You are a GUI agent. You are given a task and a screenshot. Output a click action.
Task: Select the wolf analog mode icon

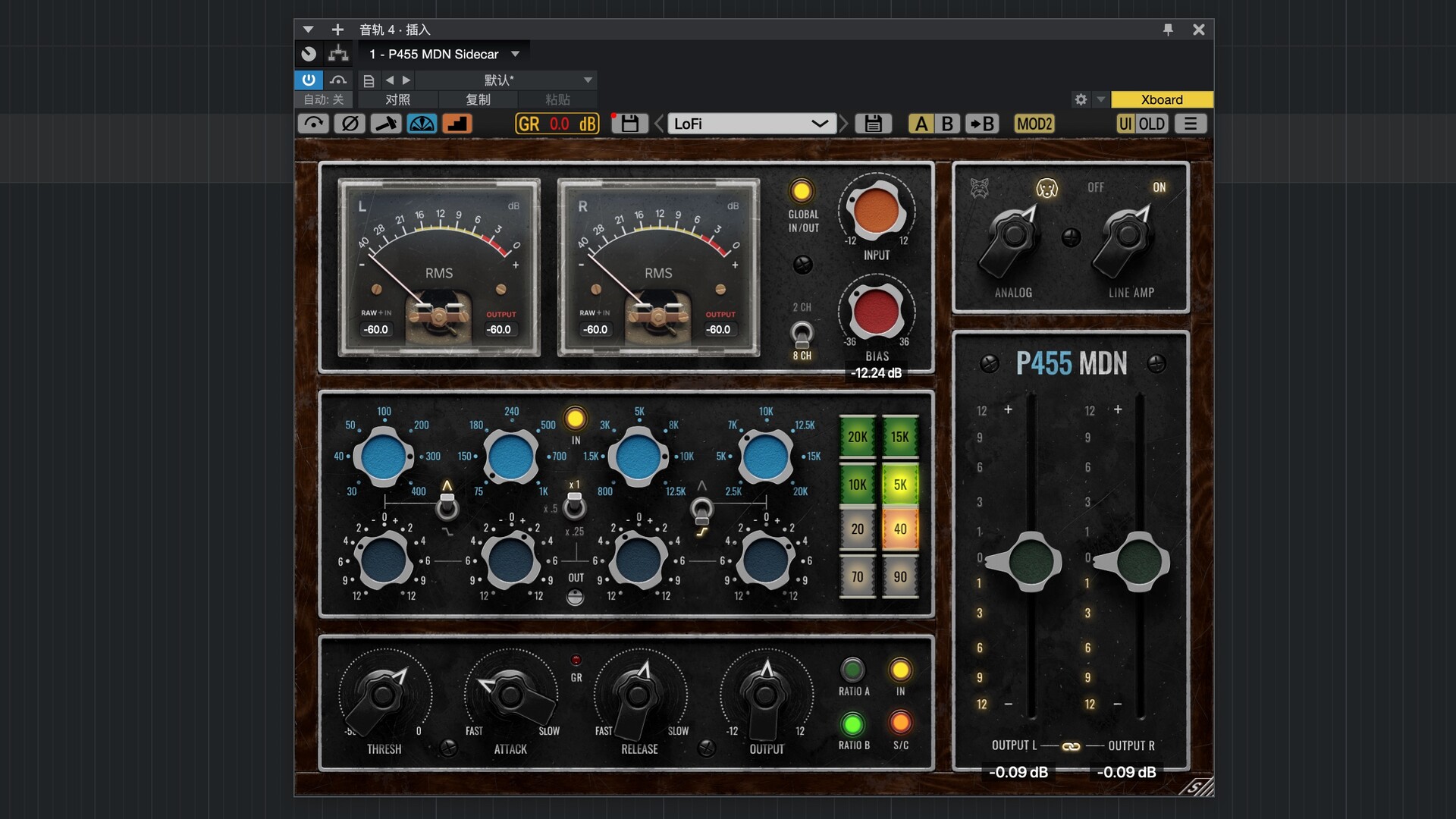coord(979,187)
